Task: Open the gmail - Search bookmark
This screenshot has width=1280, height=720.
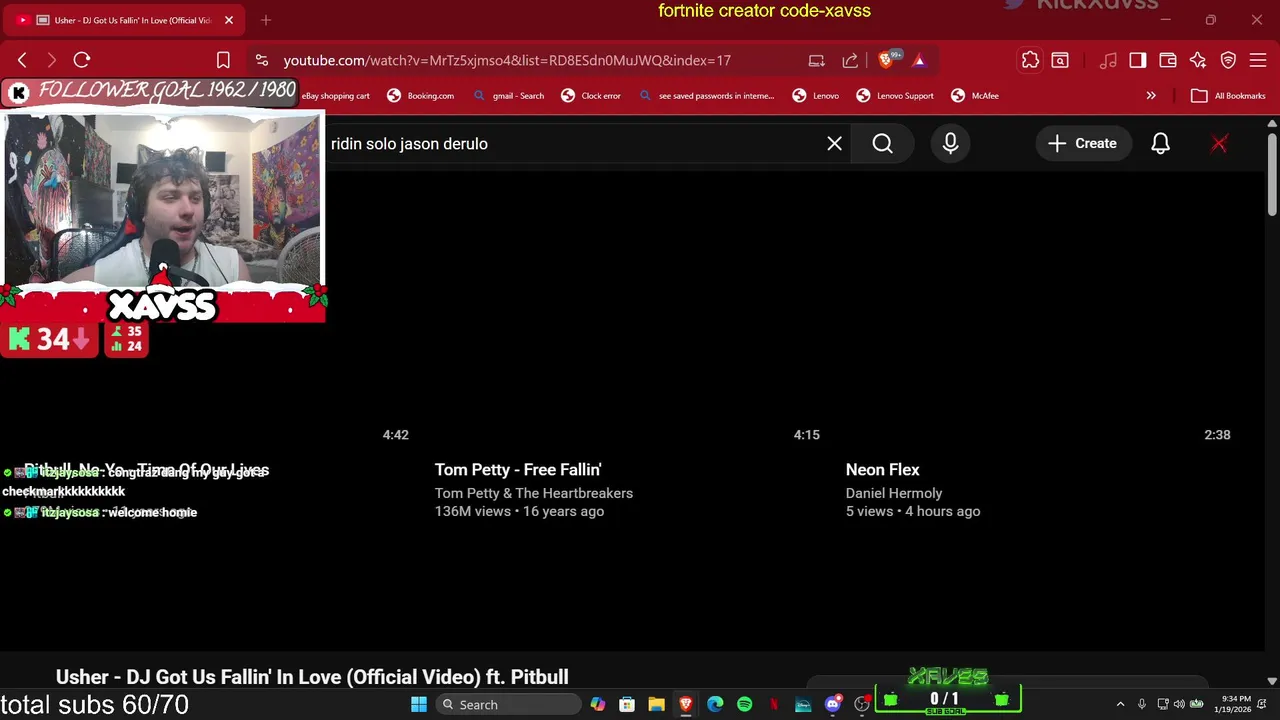Action: (x=508, y=96)
